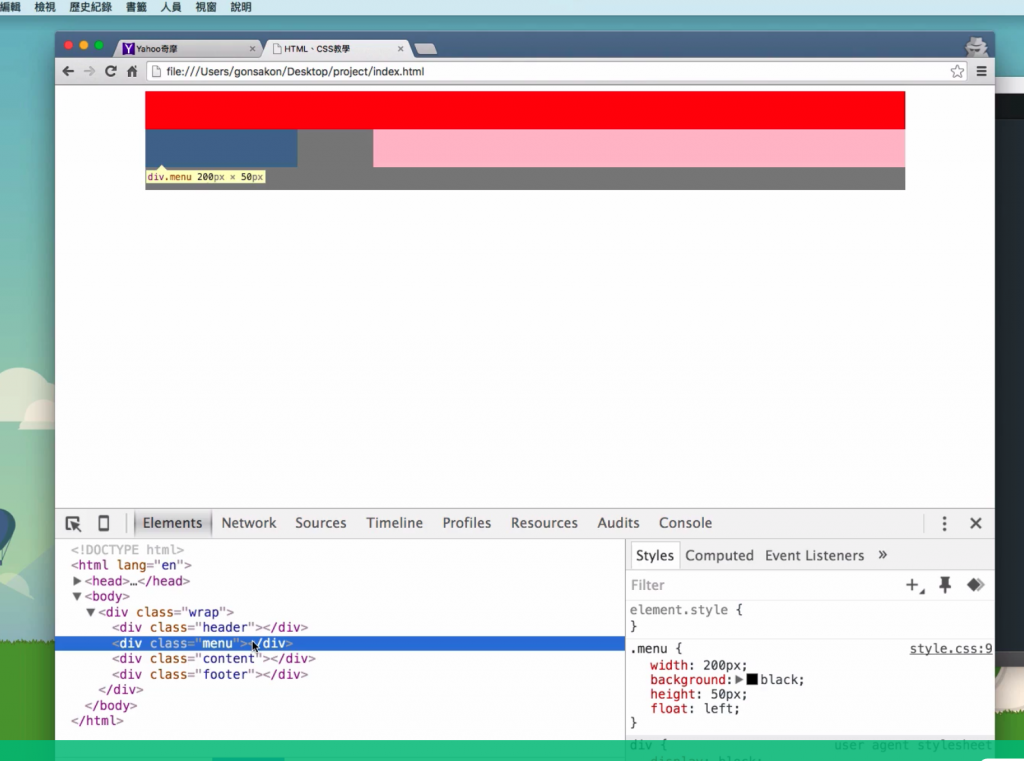Click the Styles filter input field
The width and height of the screenshot is (1024, 761).
tap(764, 585)
